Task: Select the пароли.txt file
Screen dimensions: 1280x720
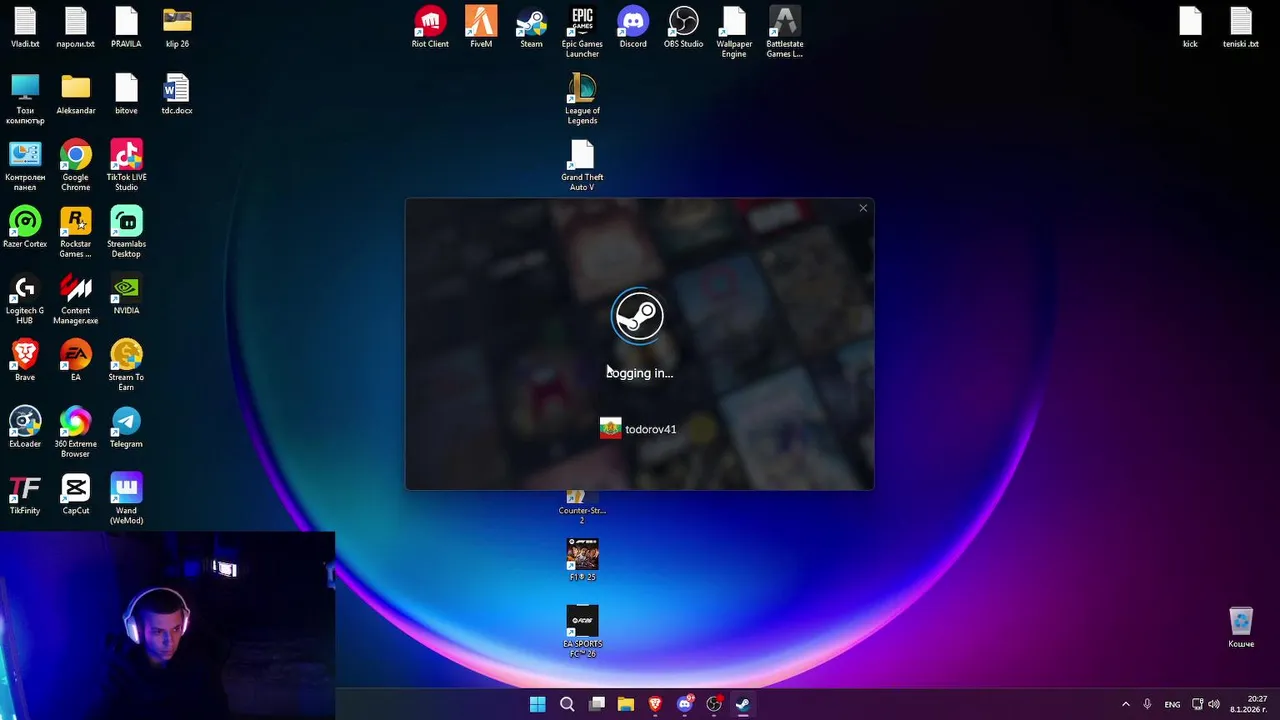Action: [x=76, y=27]
